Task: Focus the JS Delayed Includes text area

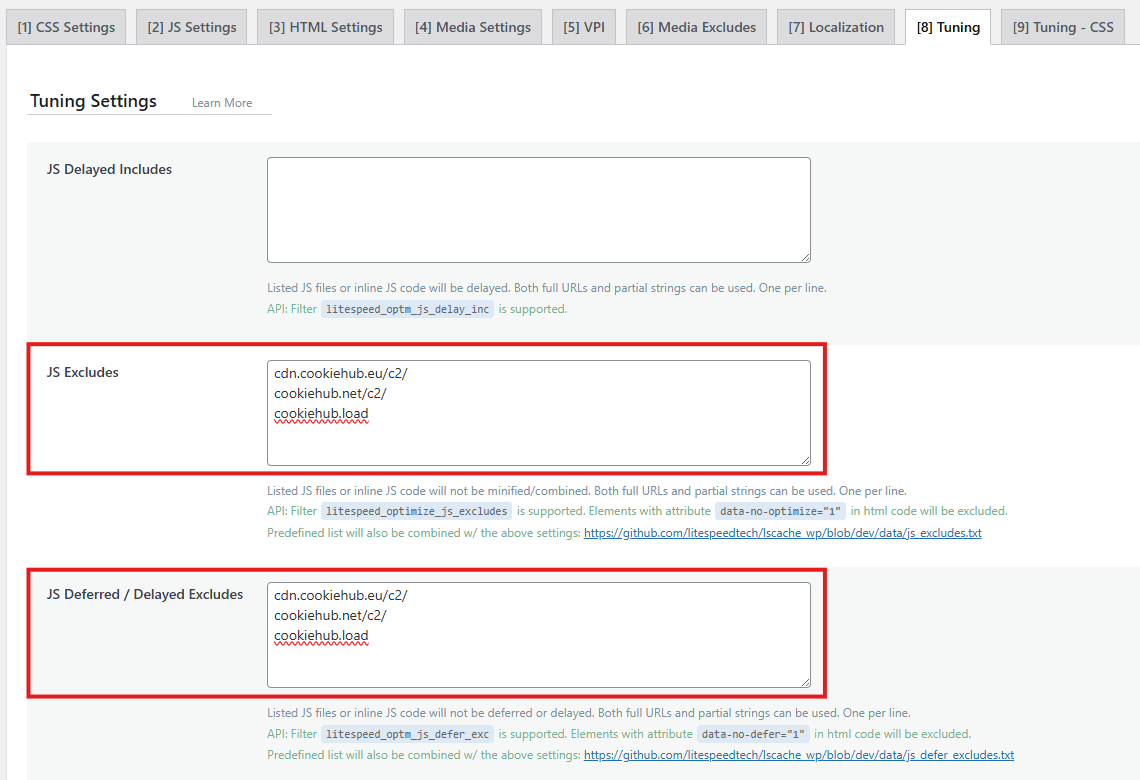Action: pyautogui.click(x=538, y=209)
